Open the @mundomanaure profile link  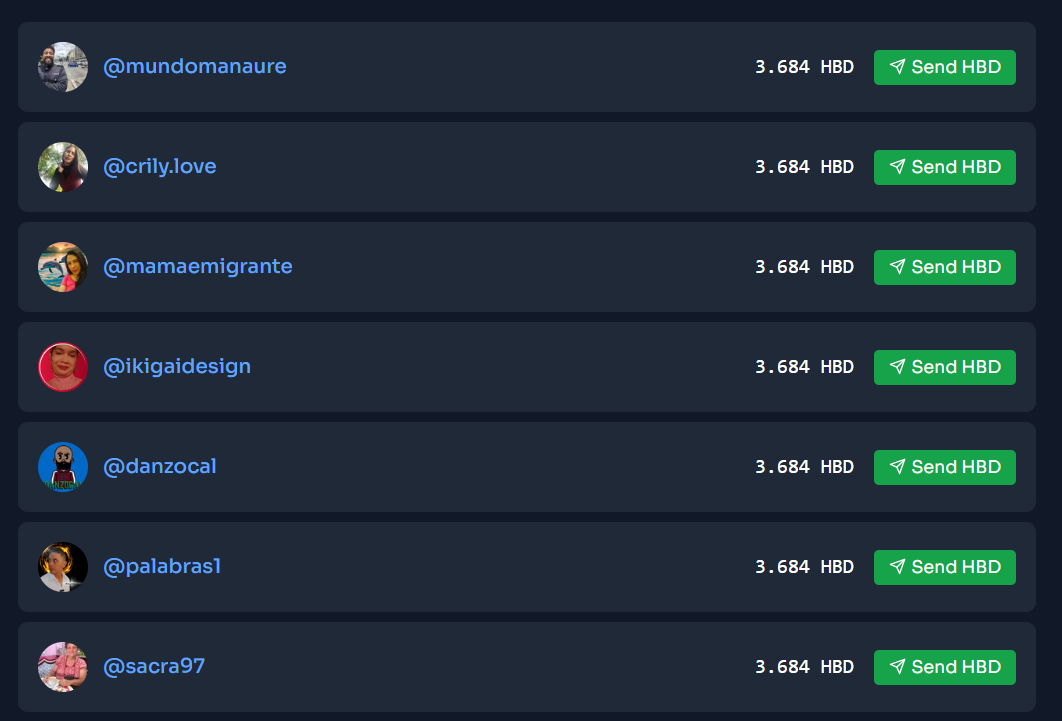[x=194, y=66]
